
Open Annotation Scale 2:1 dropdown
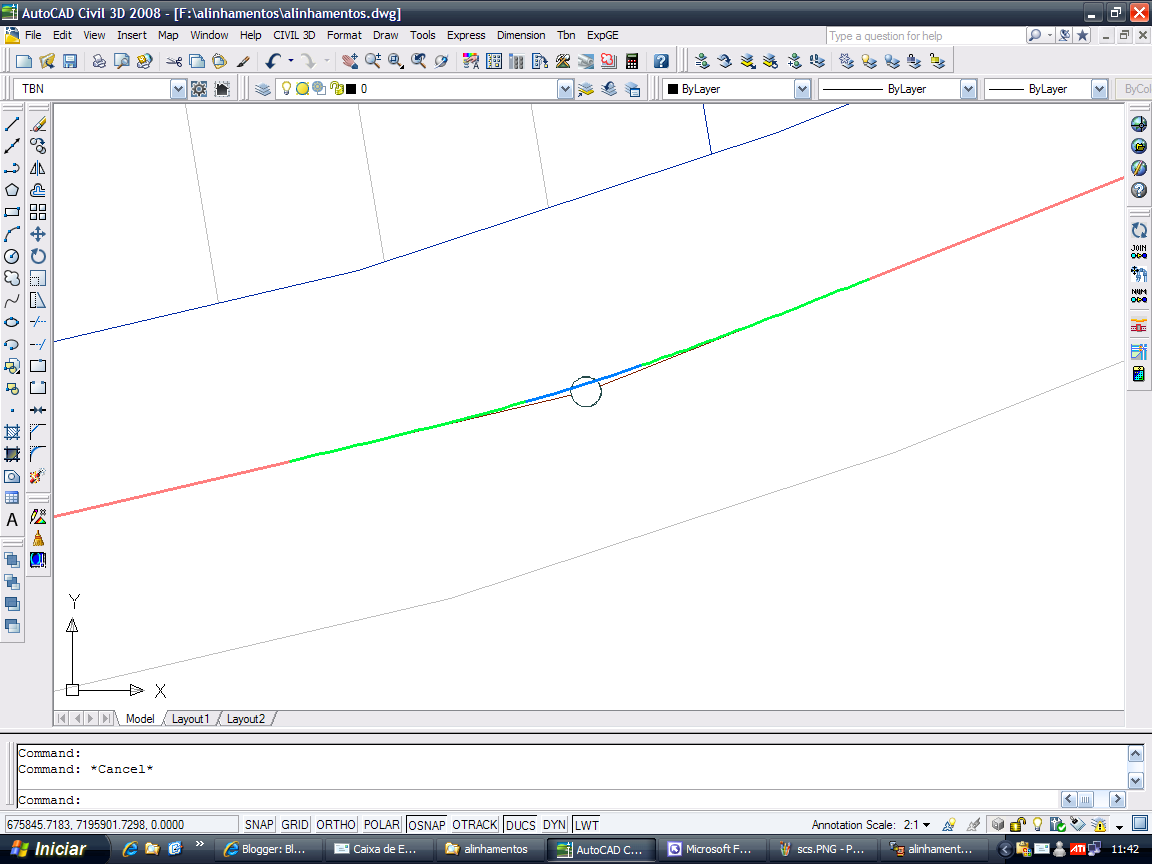[917, 825]
